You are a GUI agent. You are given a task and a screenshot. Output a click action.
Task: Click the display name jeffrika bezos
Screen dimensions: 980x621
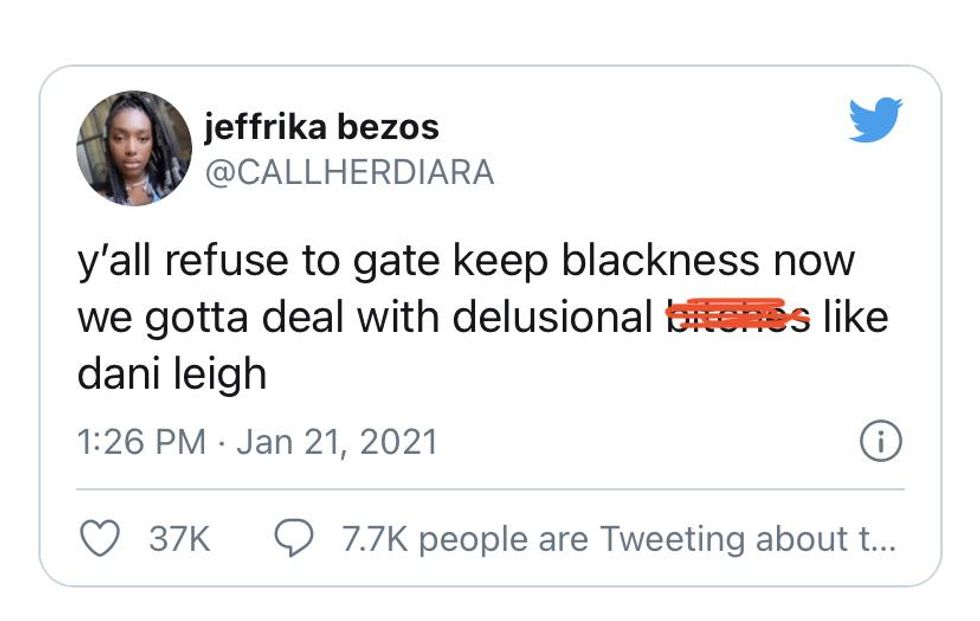321,127
